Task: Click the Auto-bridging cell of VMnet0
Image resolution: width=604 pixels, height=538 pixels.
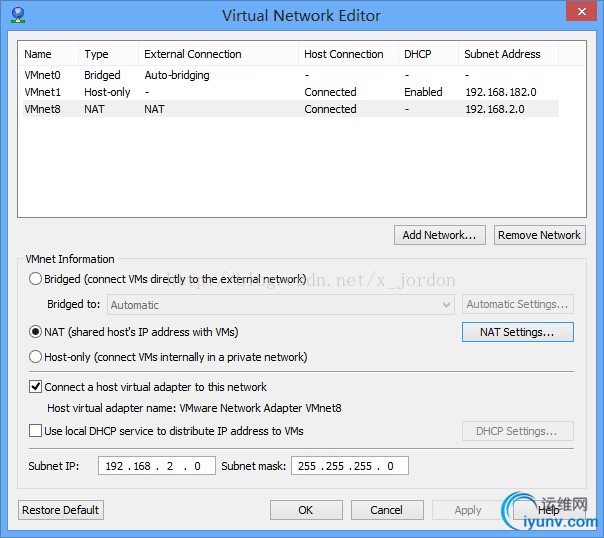Action: point(177,75)
